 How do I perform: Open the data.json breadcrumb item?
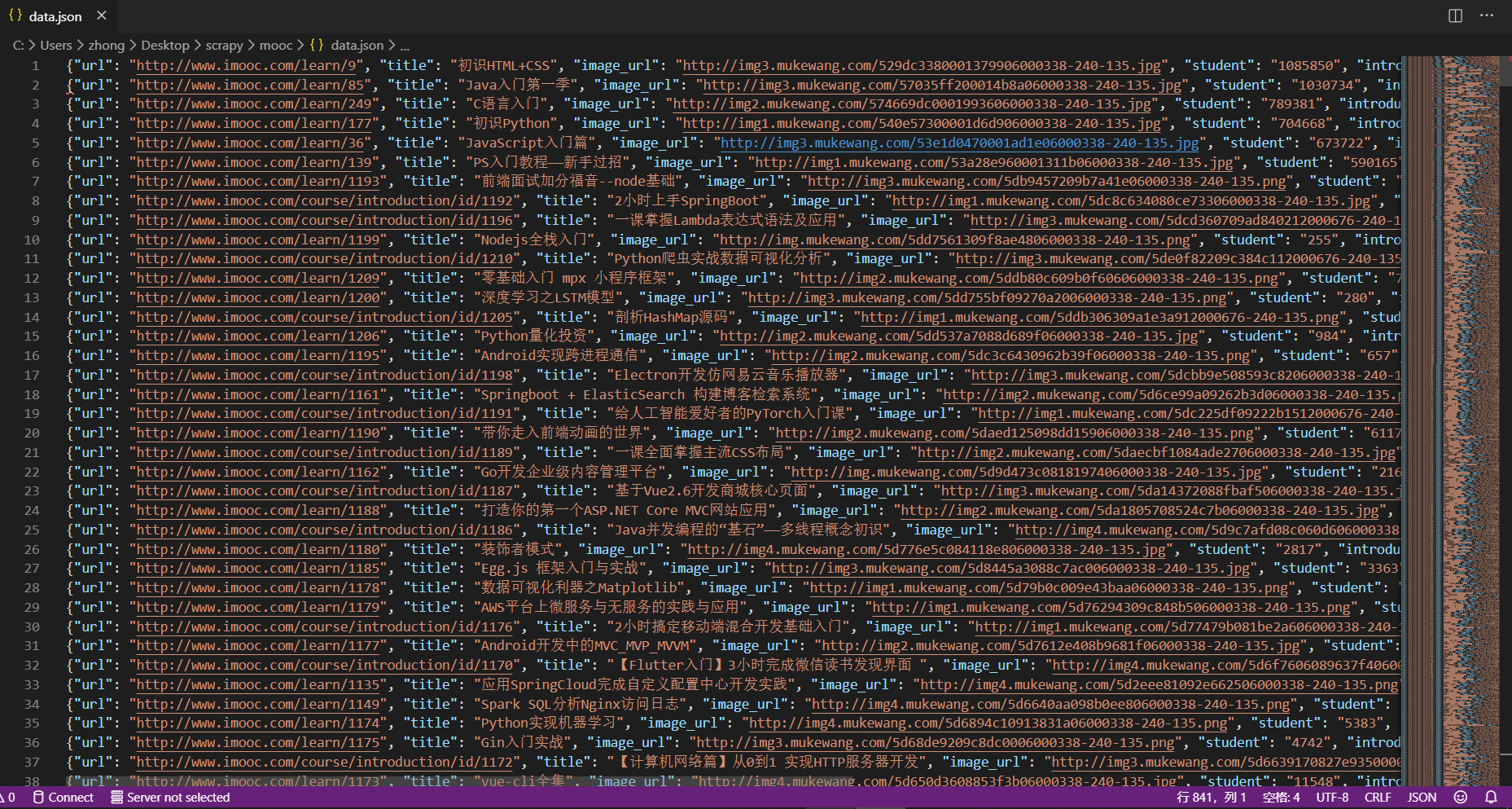tap(357, 45)
